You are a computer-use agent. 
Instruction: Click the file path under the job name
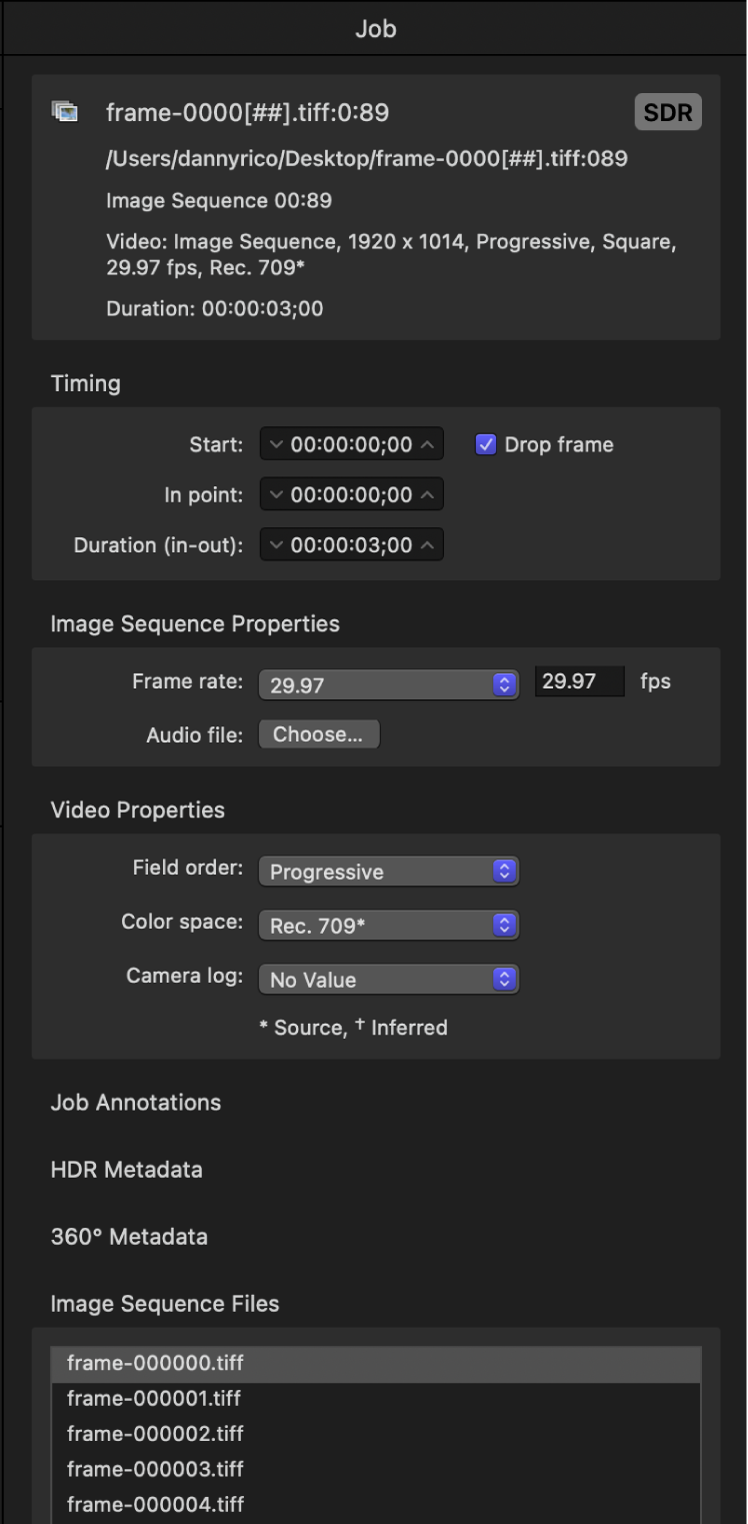(373, 158)
